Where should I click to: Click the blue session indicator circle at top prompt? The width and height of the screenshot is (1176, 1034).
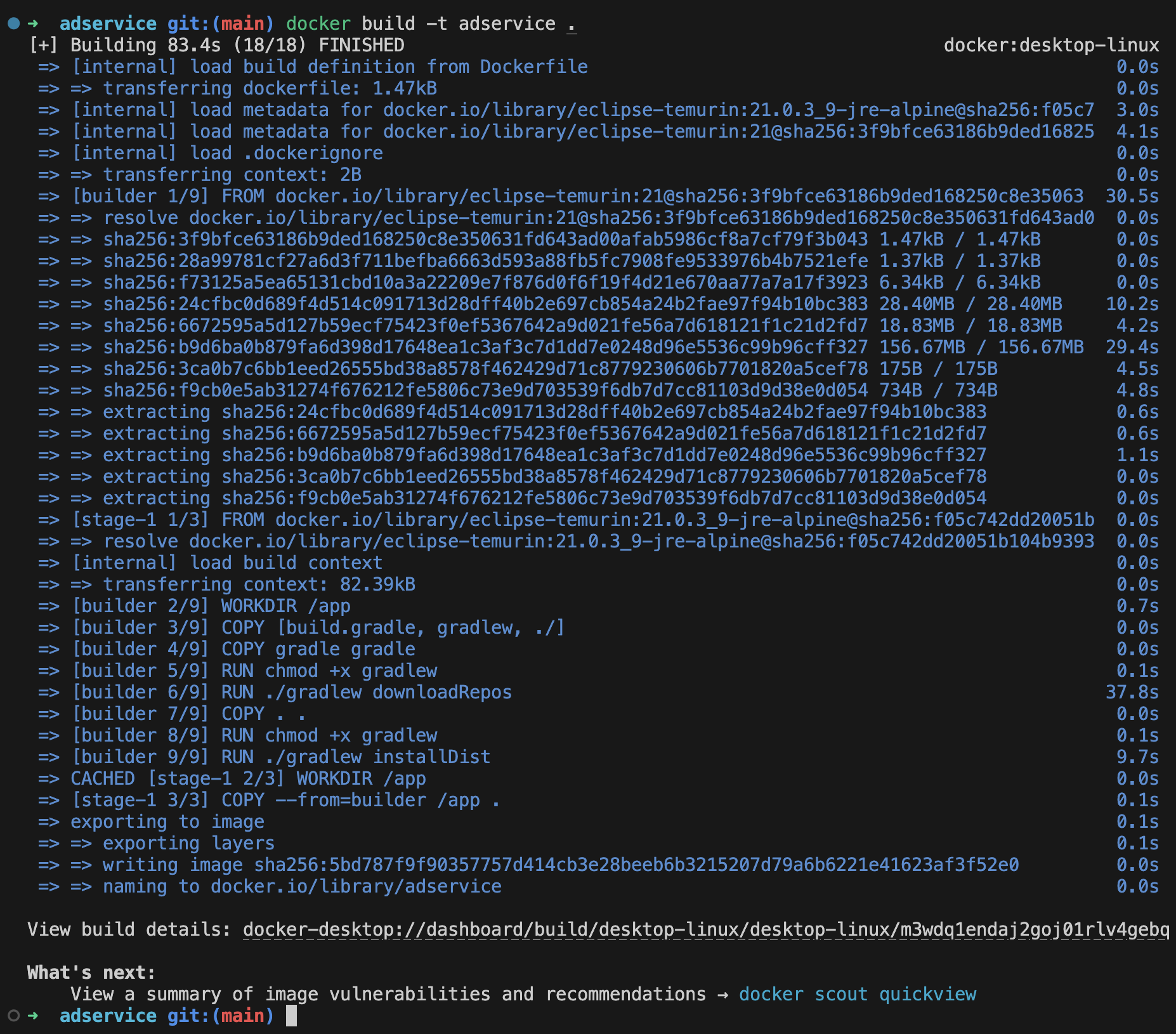[13, 23]
